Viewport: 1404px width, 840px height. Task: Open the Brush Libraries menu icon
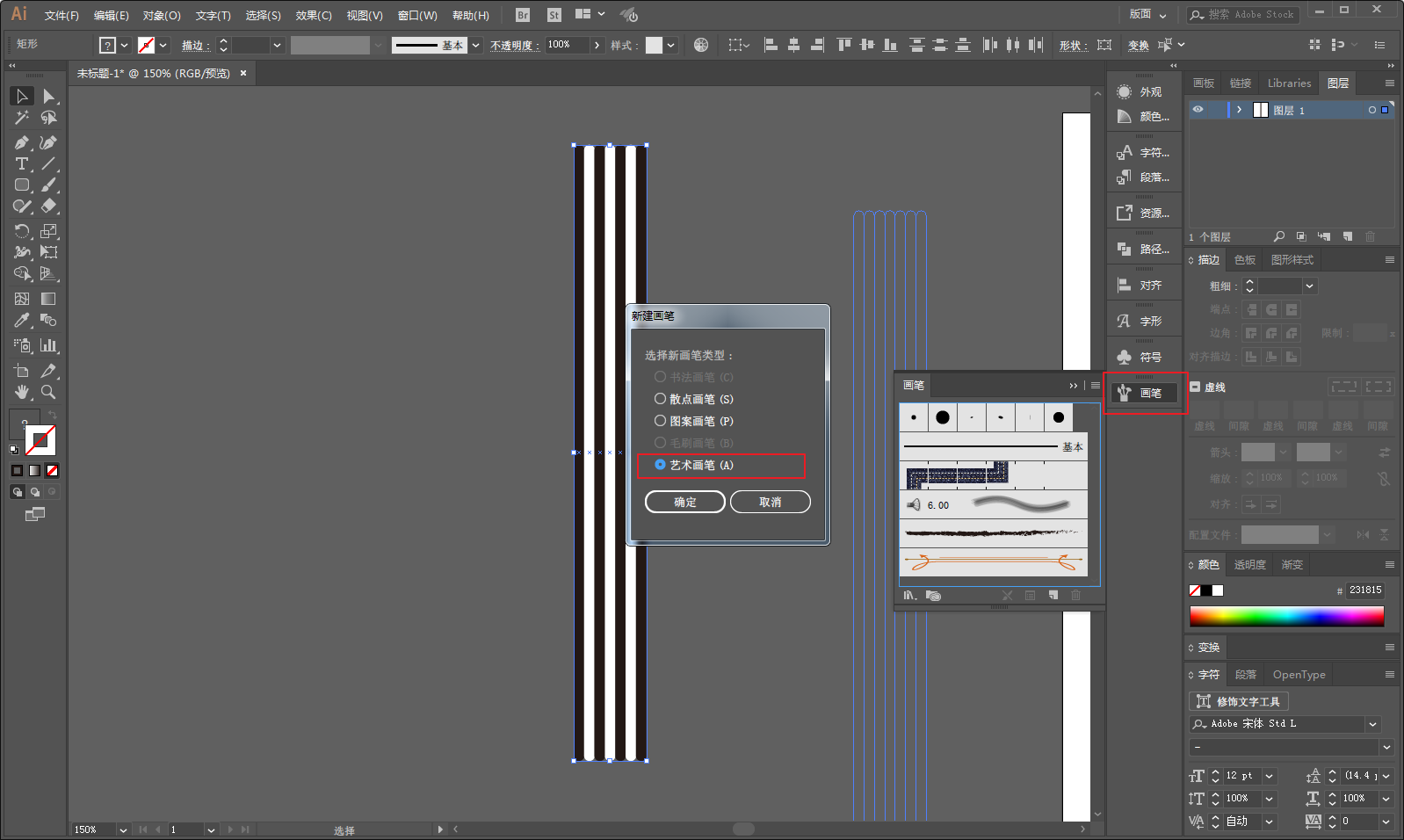click(x=910, y=596)
